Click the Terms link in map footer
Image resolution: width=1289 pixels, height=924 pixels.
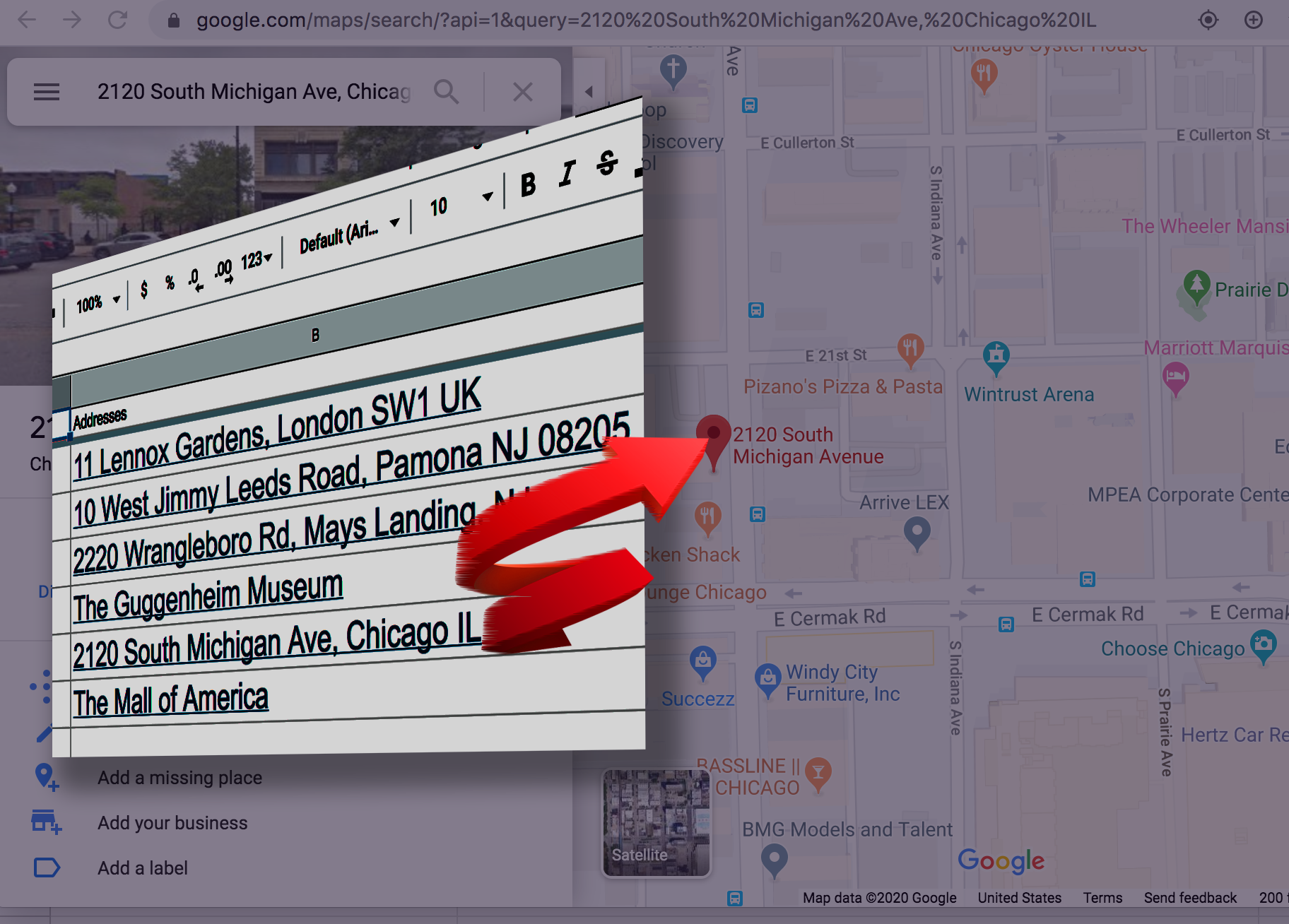coord(1102,898)
